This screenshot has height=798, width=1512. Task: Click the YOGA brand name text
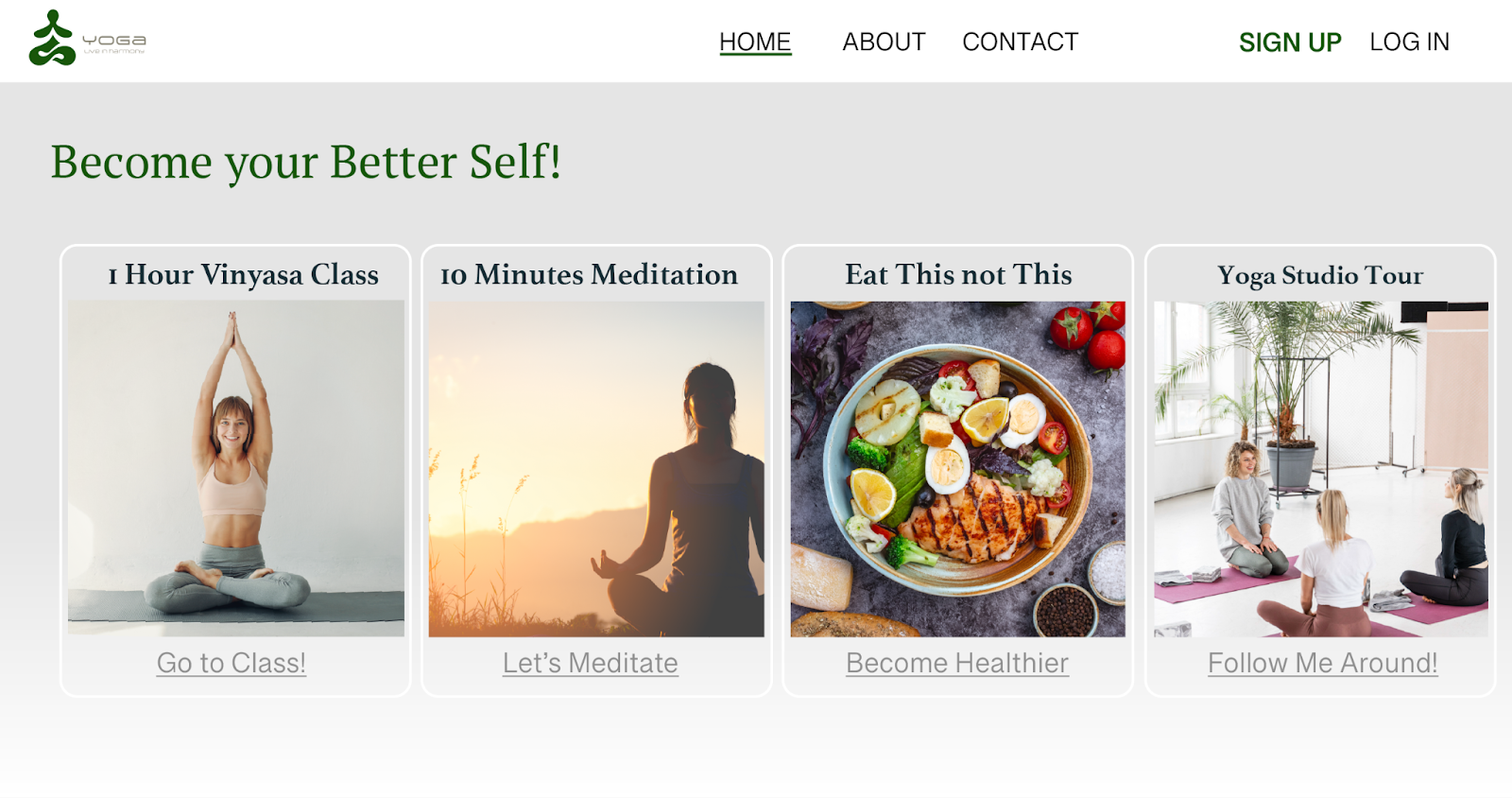click(114, 41)
